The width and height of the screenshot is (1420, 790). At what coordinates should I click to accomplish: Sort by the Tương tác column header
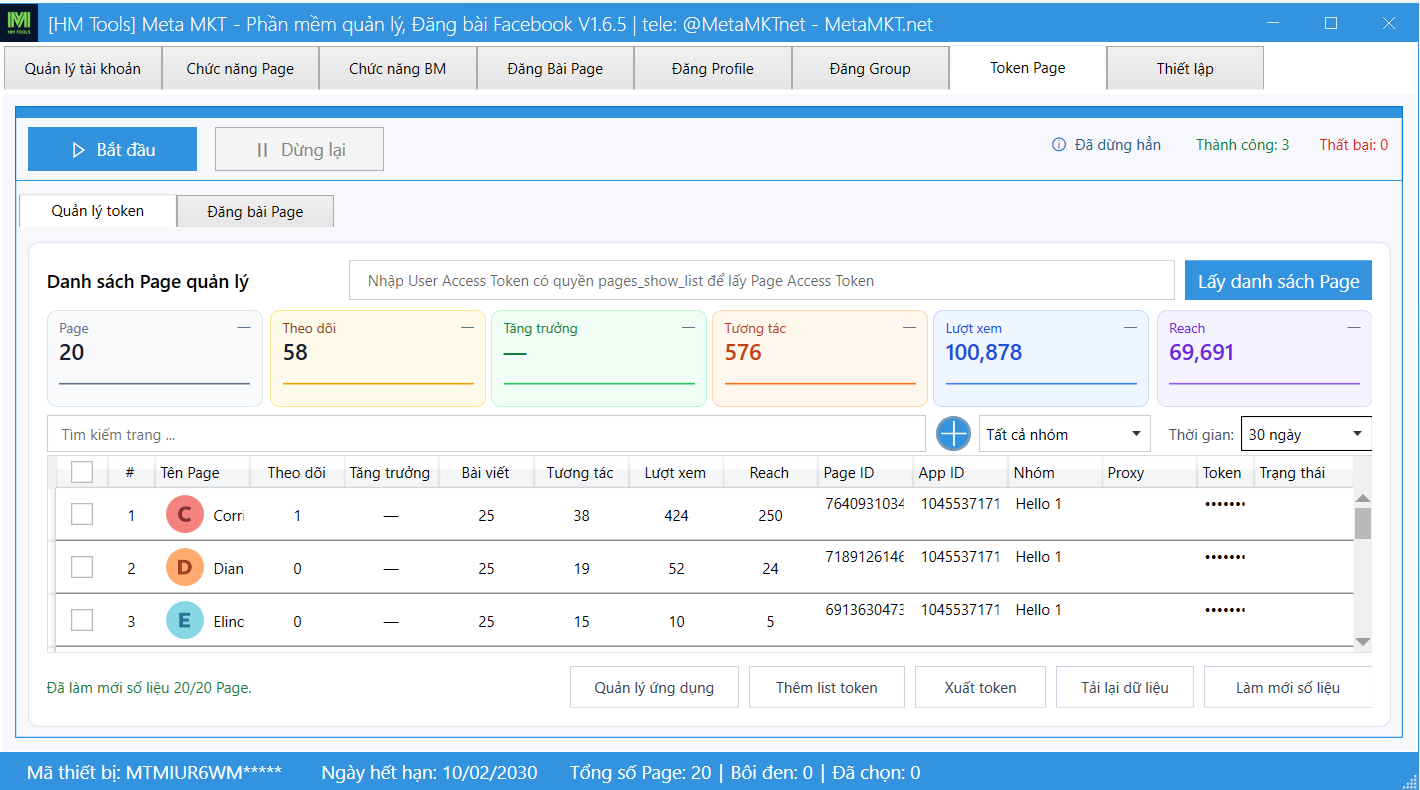coord(580,473)
